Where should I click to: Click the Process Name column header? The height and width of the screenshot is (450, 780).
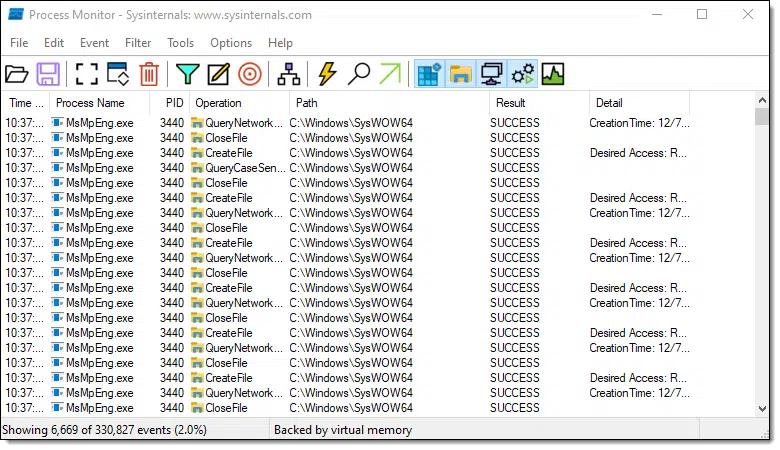[90, 103]
